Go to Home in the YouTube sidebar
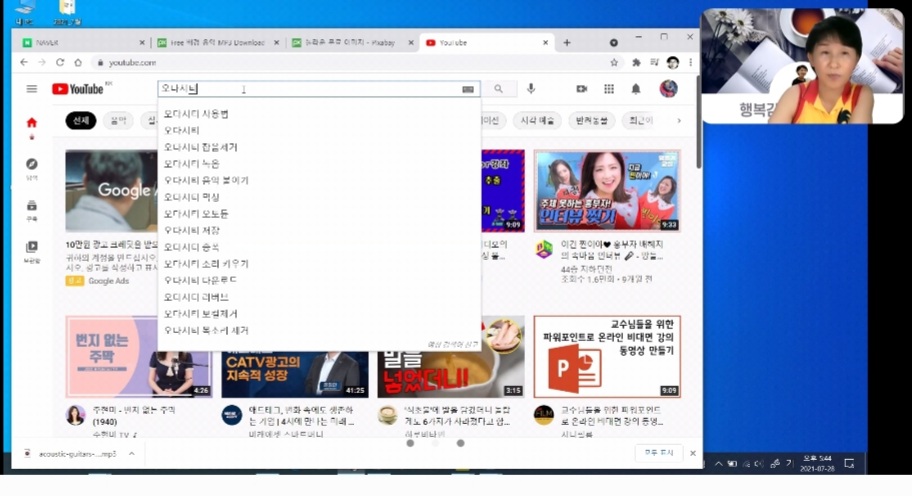The width and height of the screenshot is (912, 496). pos(31,124)
